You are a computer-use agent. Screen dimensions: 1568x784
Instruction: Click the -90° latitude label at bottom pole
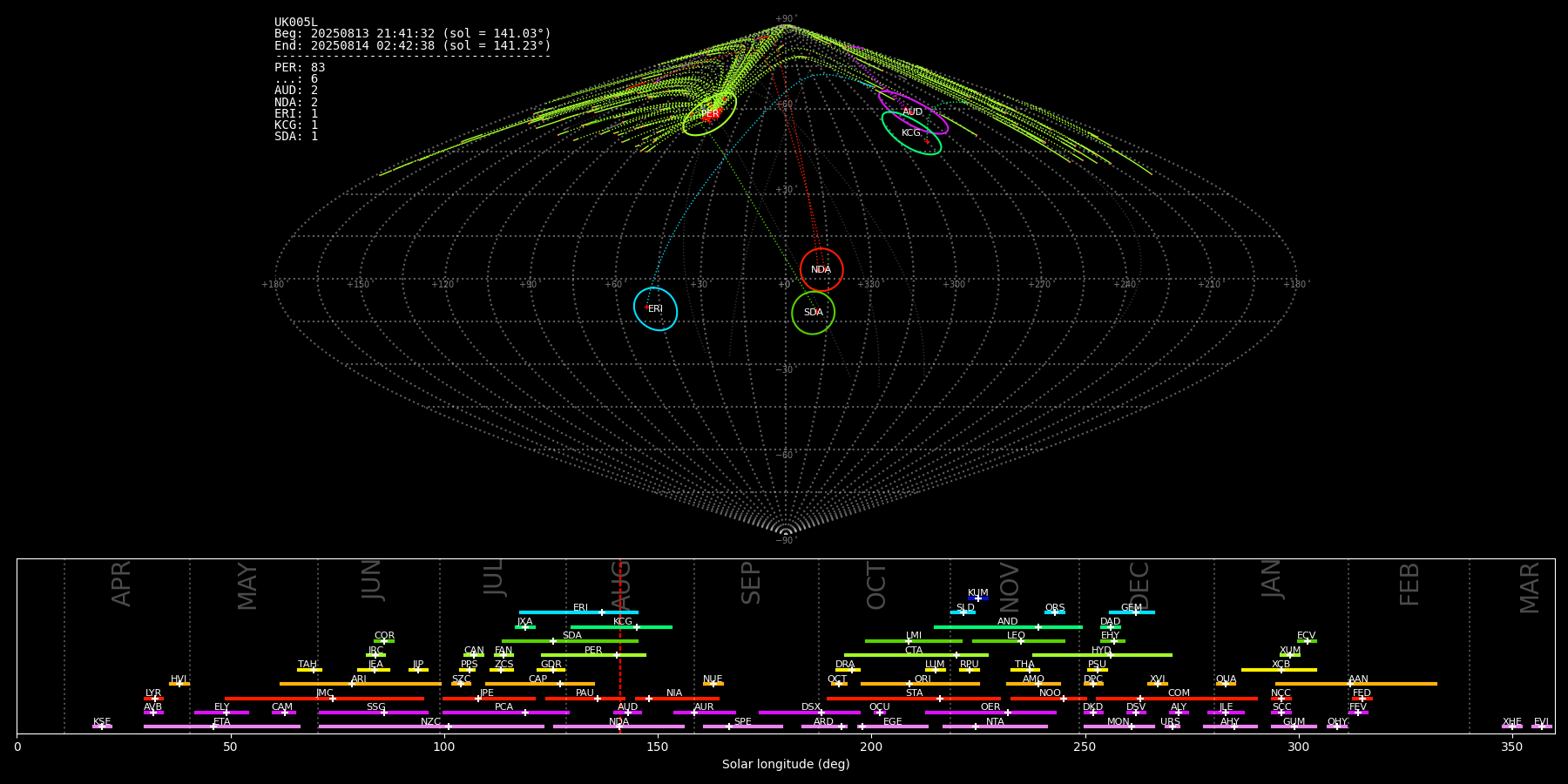(x=786, y=540)
